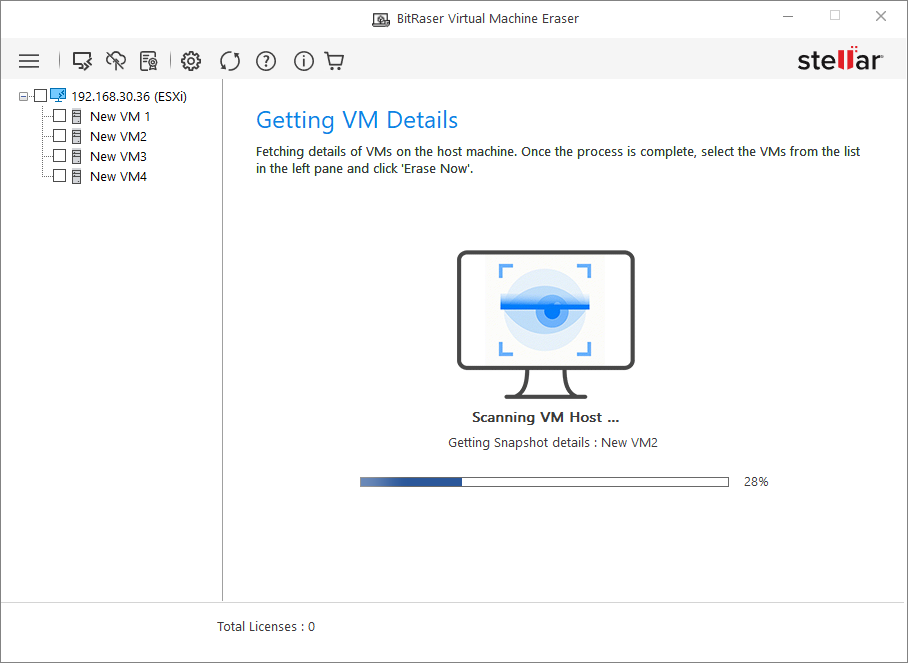The image size is (908, 663).
Task: Select New VM4 in the tree
Action: tap(118, 177)
